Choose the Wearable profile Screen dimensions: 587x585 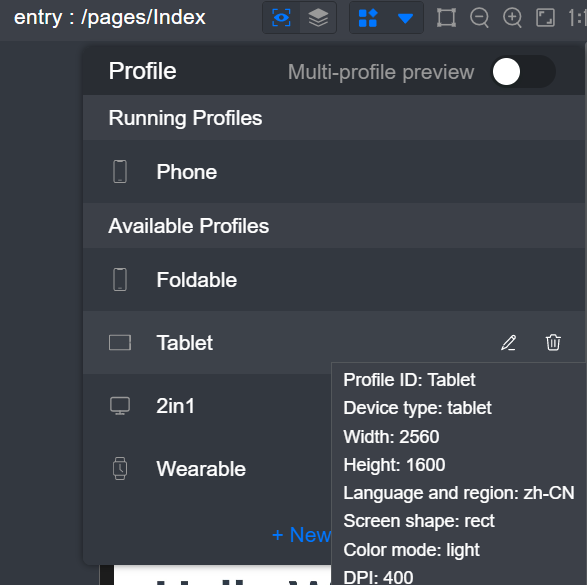point(207,469)
